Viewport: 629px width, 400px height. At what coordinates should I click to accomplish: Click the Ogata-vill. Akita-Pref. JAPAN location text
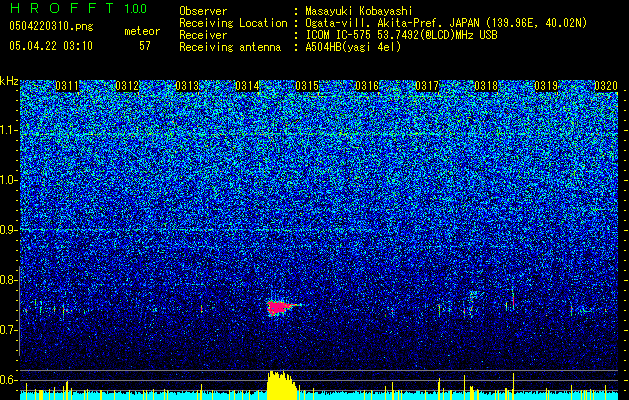coord(446,23)
